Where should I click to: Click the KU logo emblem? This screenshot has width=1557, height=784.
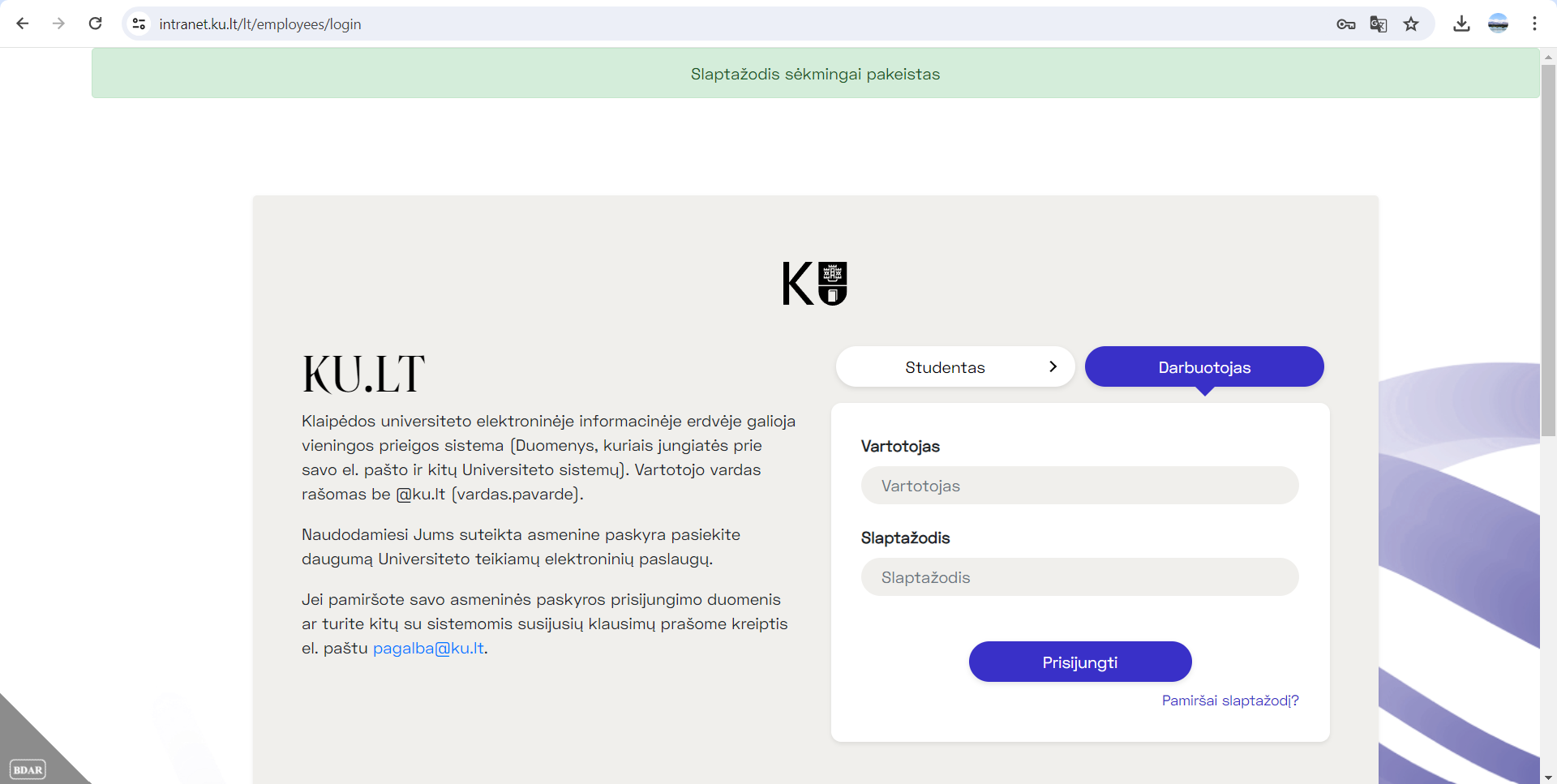tap(815, 284)
